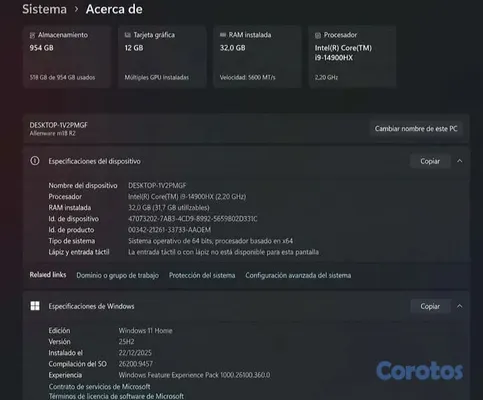
Task: Click the memory icon beside RAM instalada
Action: point(223,35)
